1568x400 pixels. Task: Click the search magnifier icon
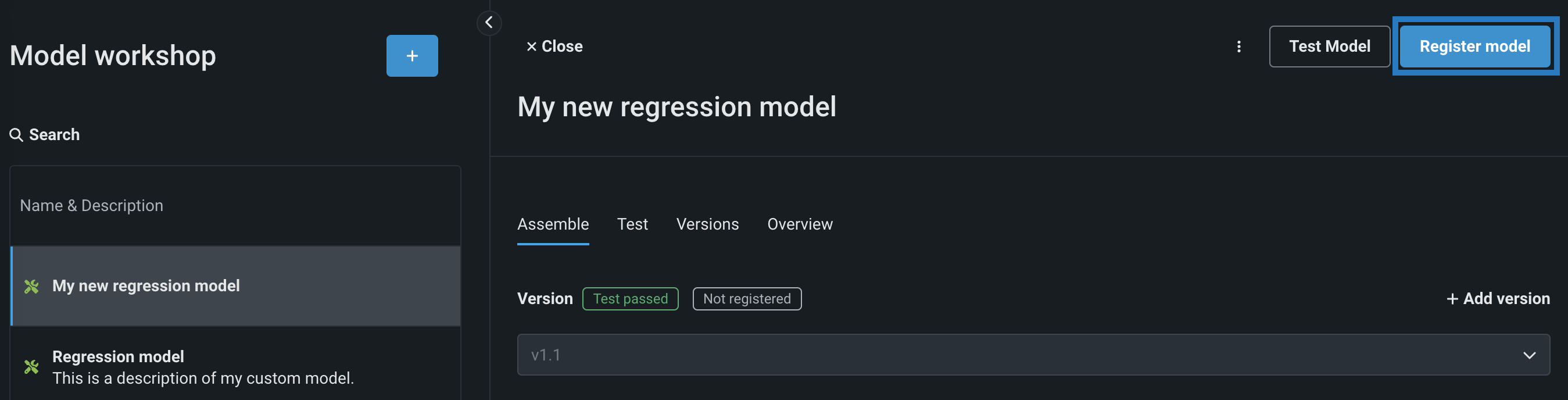(16, 135)
